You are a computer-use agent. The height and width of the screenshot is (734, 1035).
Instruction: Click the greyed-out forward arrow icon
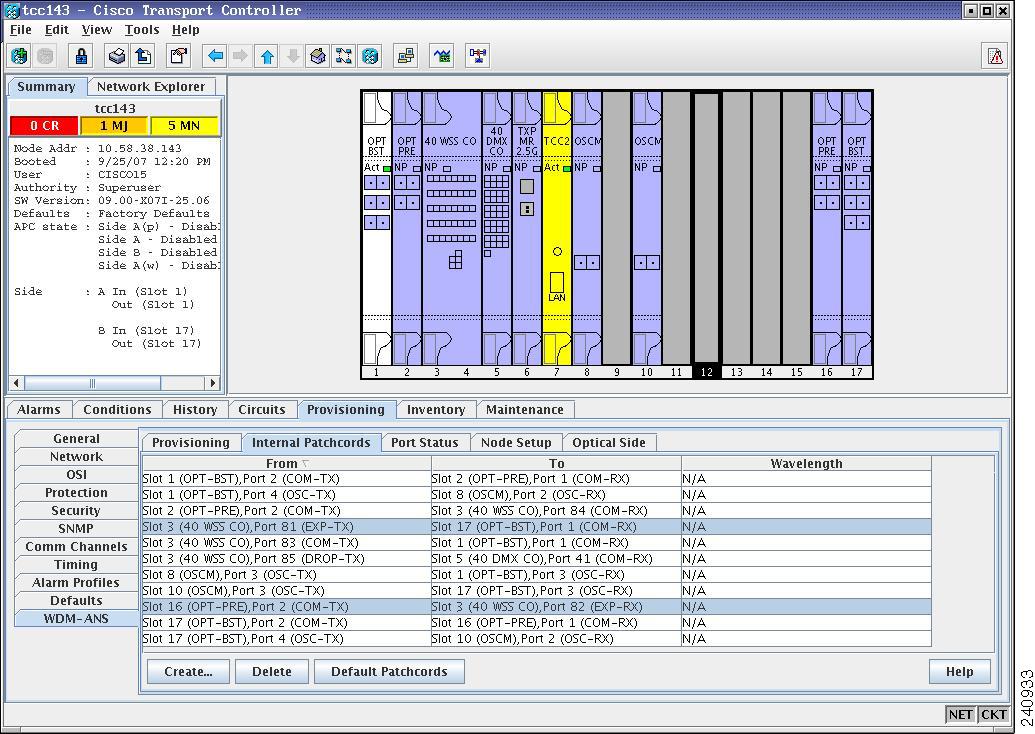click(x=240, y=56)
